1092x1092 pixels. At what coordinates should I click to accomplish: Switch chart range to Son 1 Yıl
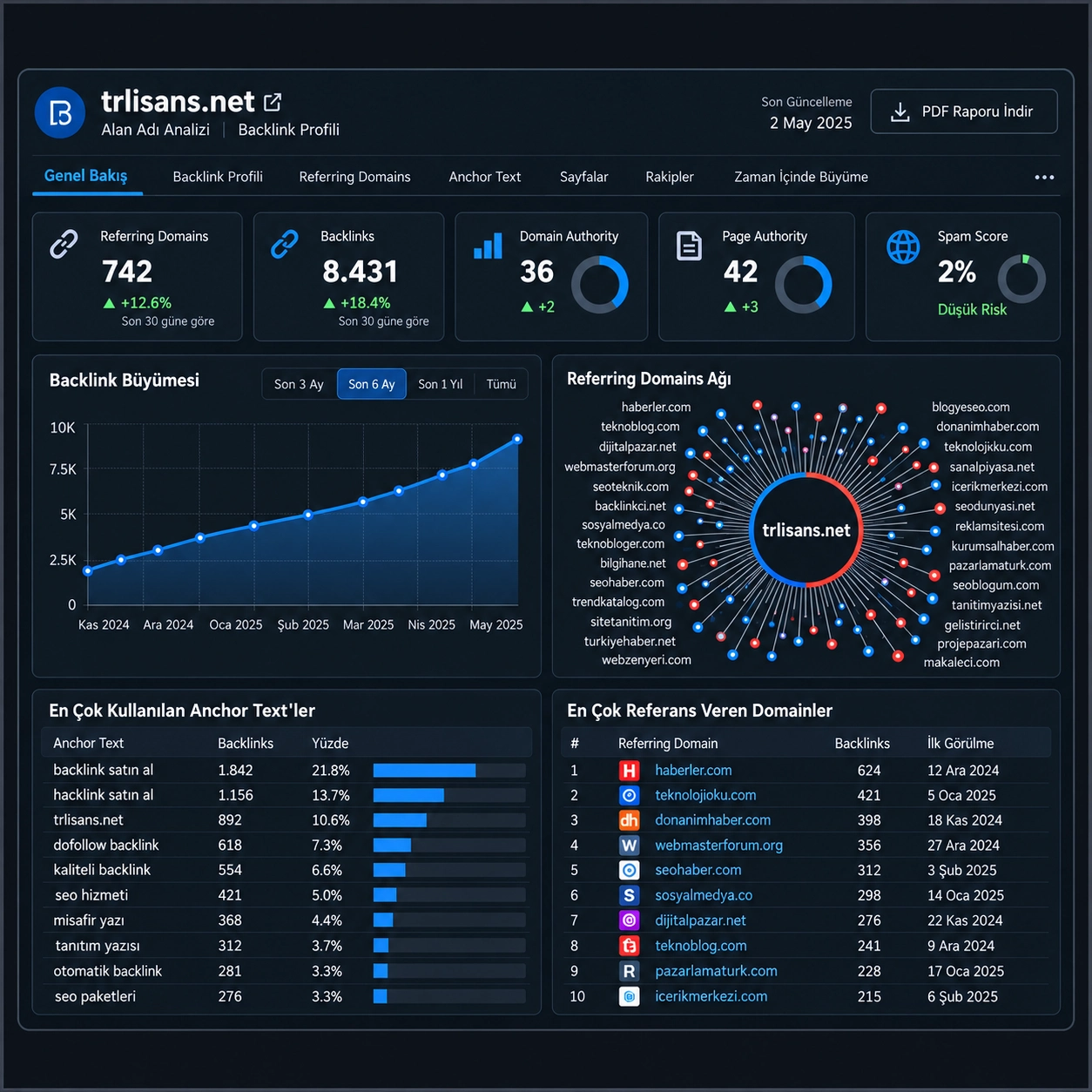click(441, 384)
